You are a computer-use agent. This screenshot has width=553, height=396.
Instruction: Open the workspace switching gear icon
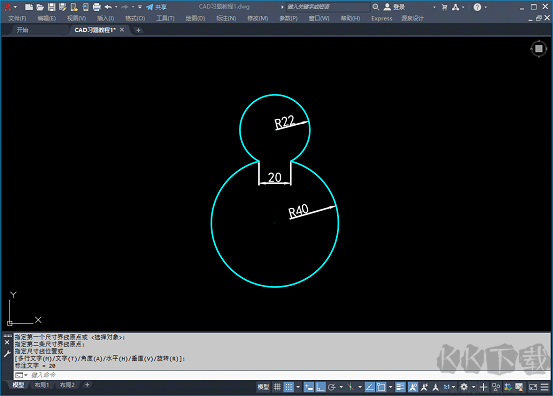click(x=464, y=387)
